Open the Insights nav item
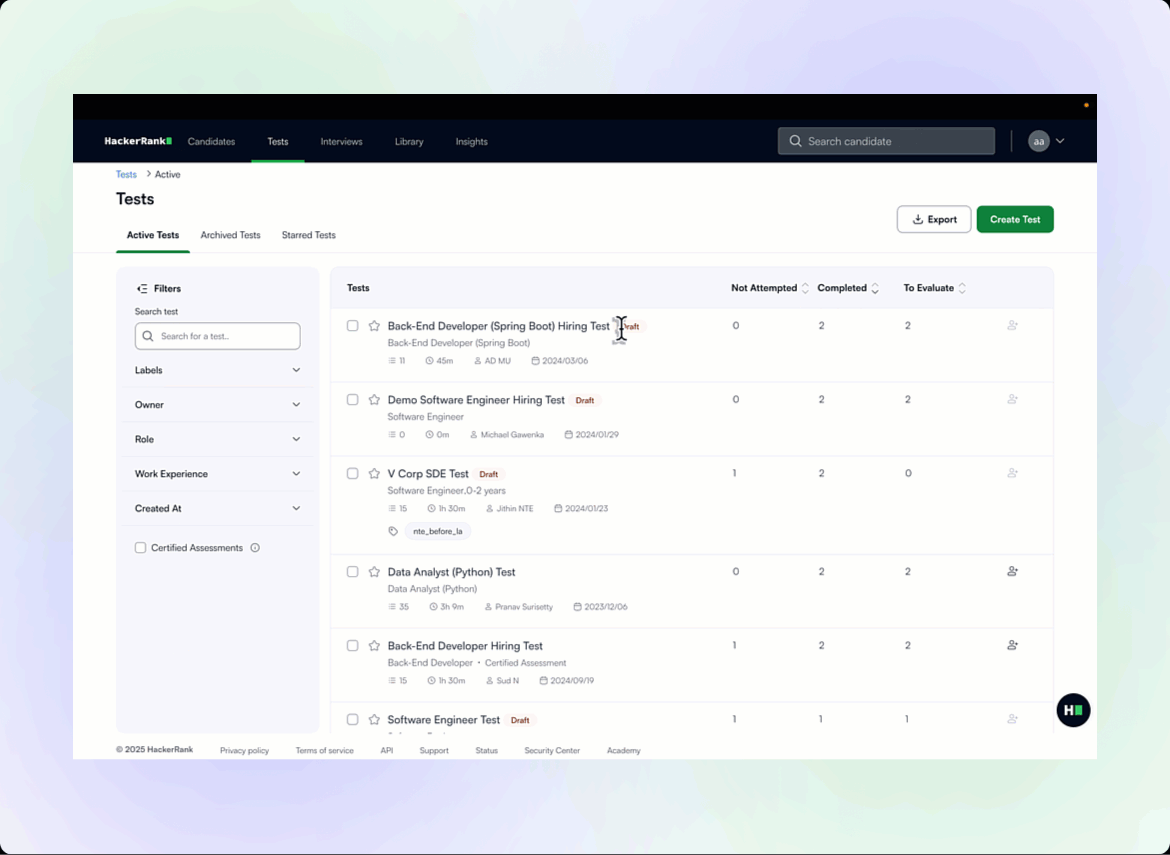 click(x=472, y=141)
